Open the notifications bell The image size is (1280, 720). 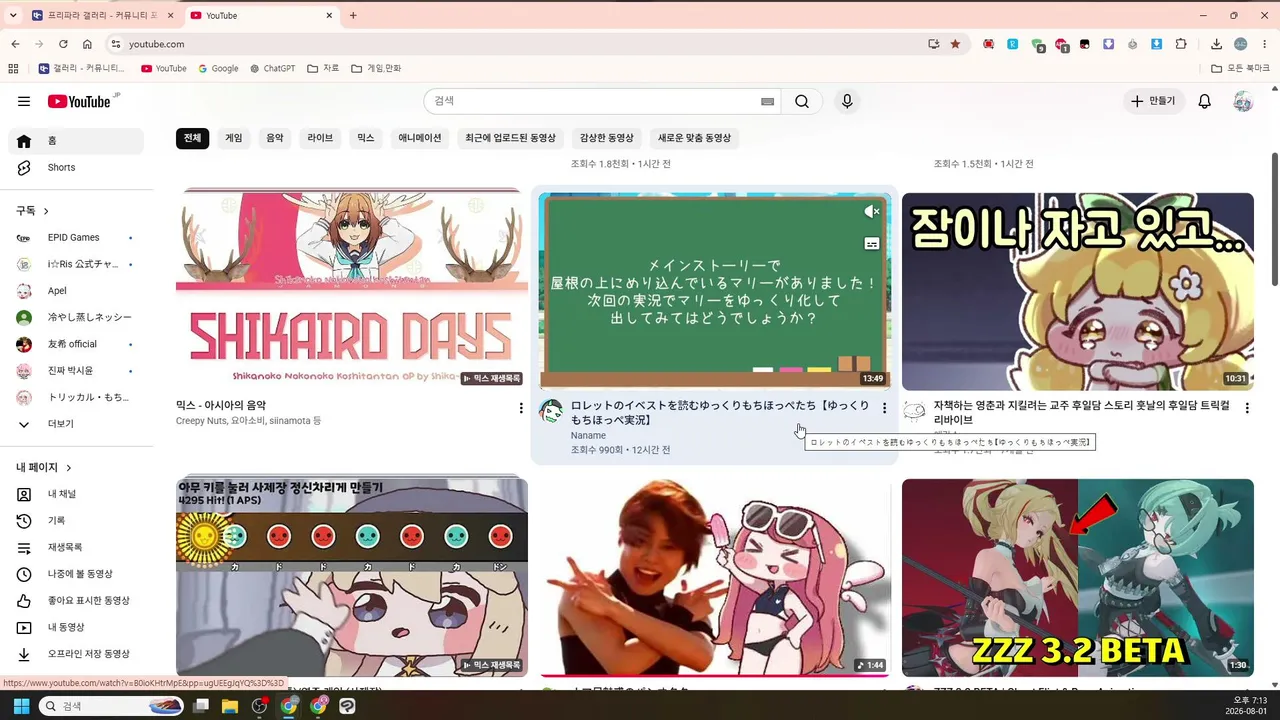point(1205,101)
